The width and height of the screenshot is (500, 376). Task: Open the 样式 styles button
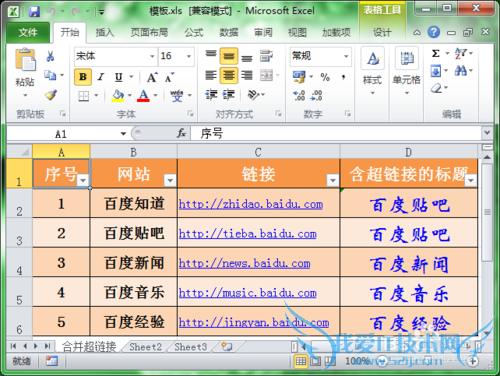372,71
